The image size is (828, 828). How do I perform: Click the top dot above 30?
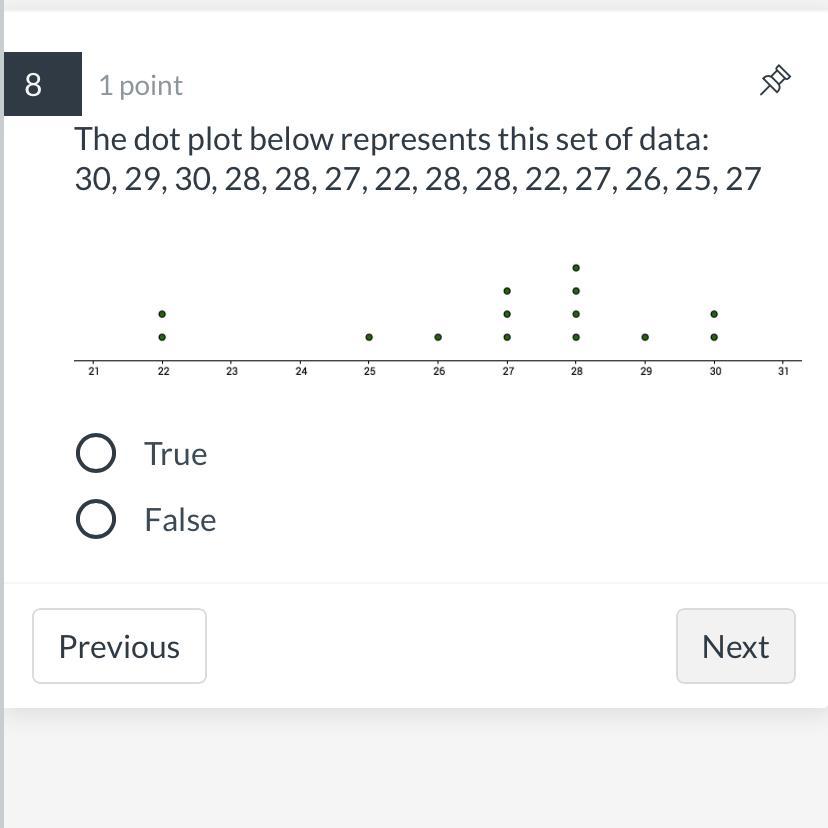click(714, 314)
